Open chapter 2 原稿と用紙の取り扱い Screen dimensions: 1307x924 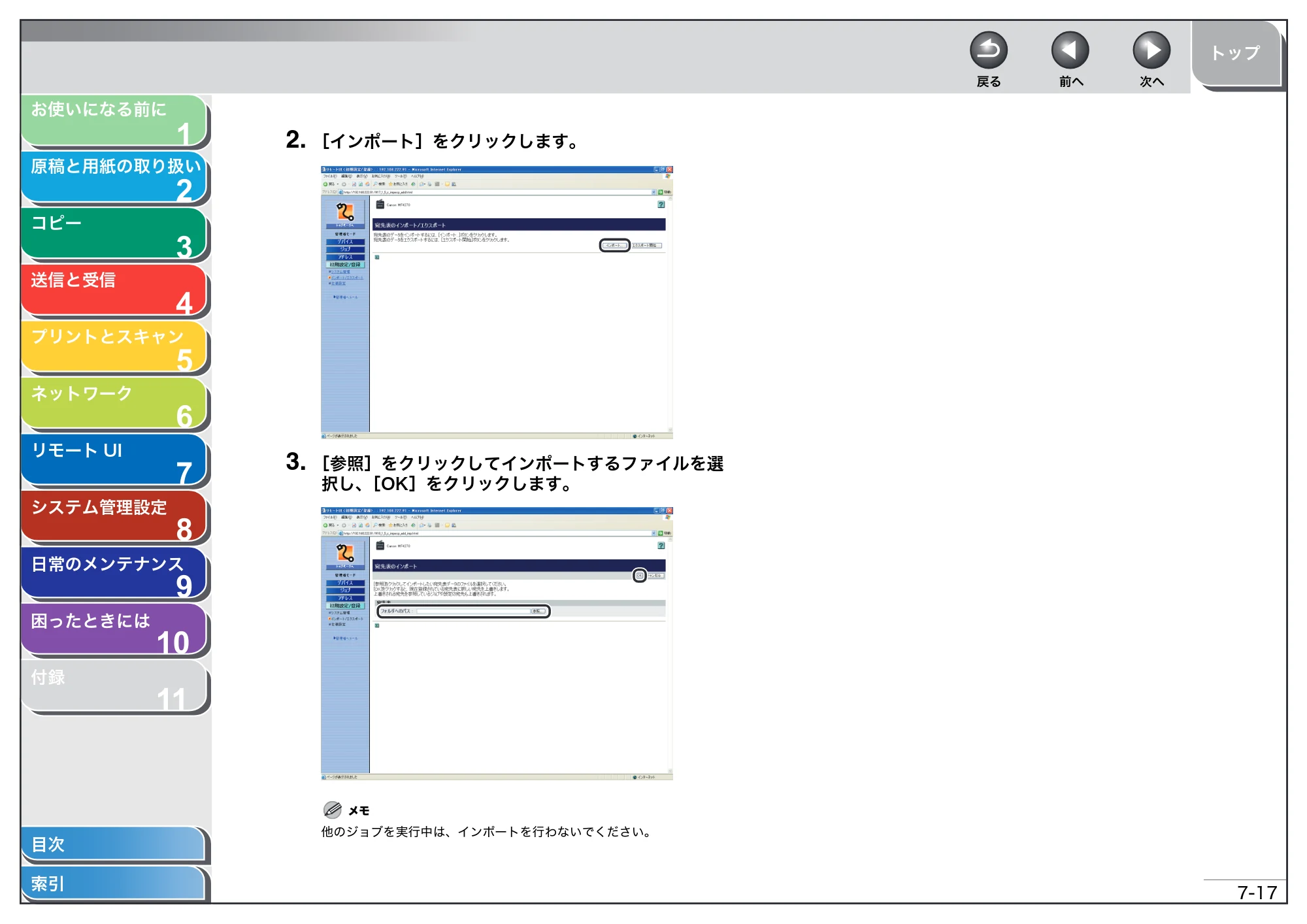pos(114,177)
